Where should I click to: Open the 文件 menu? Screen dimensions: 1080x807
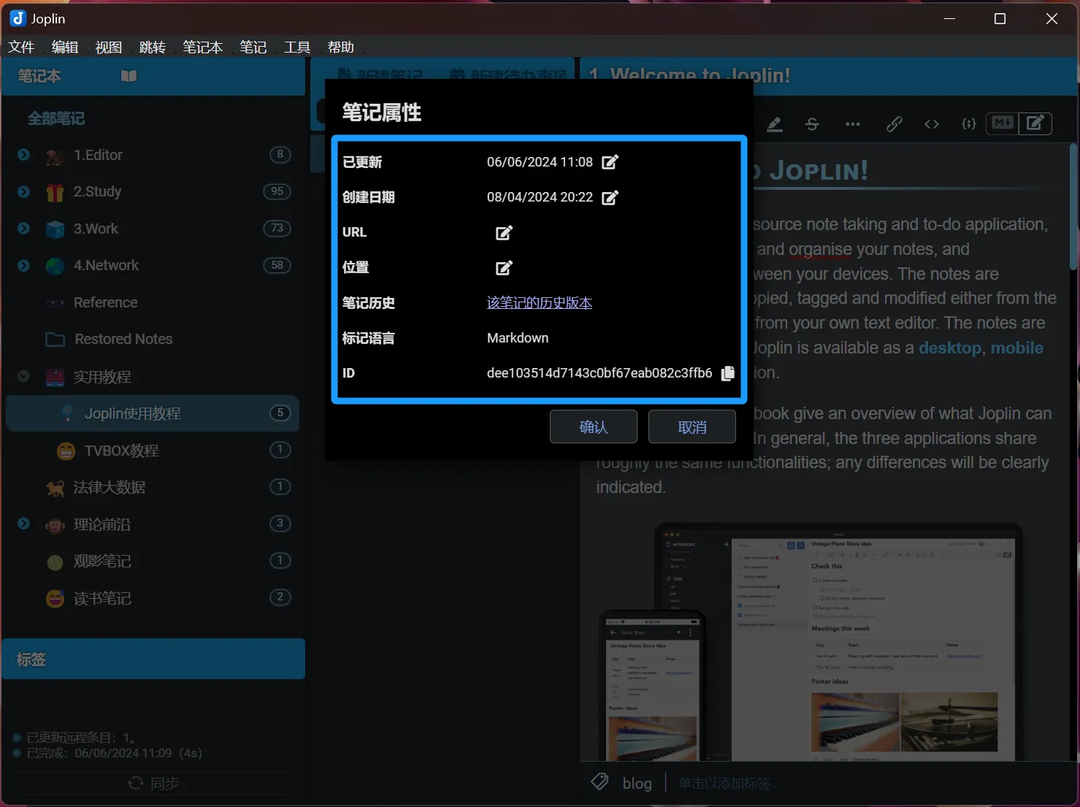[21, 47]
